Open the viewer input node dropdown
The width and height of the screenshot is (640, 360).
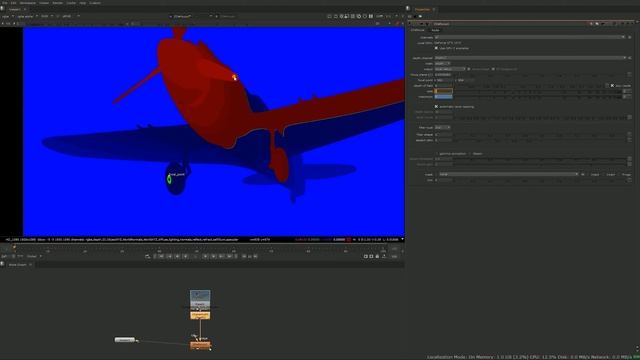click(x=192, y=16)
